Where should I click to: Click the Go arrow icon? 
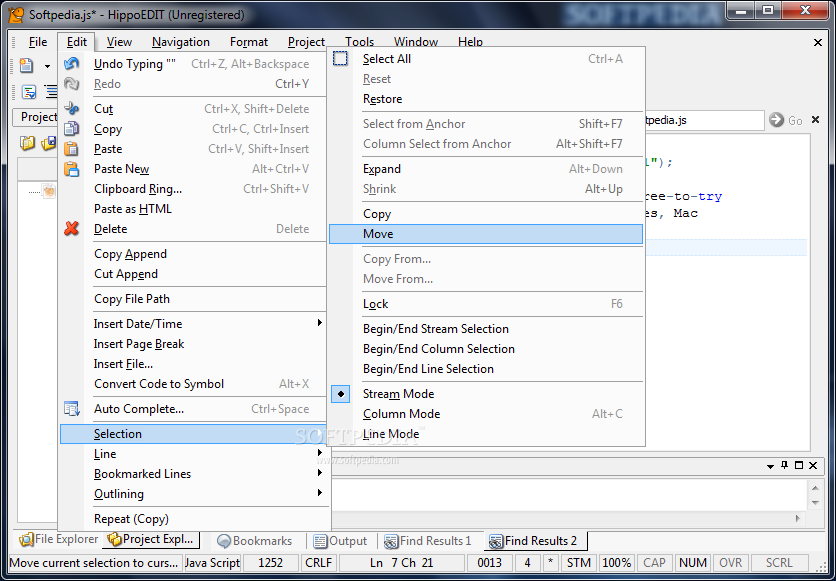pyautogui.click(x=776, y=120)
